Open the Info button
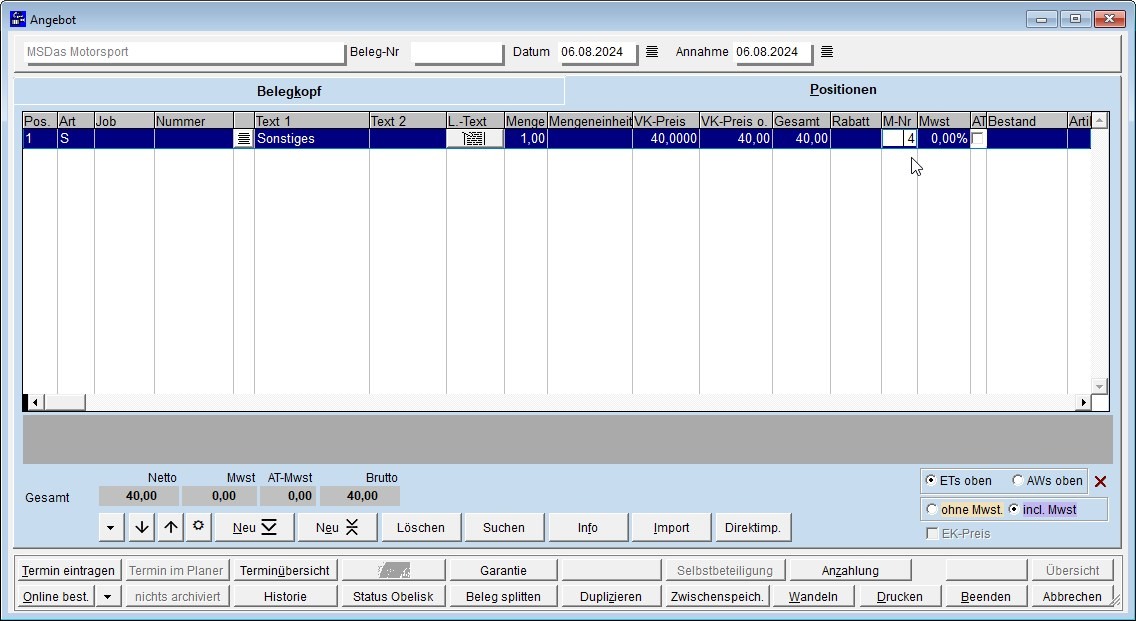This screenshot has height=621, width=1136. [x=588, y=528]
